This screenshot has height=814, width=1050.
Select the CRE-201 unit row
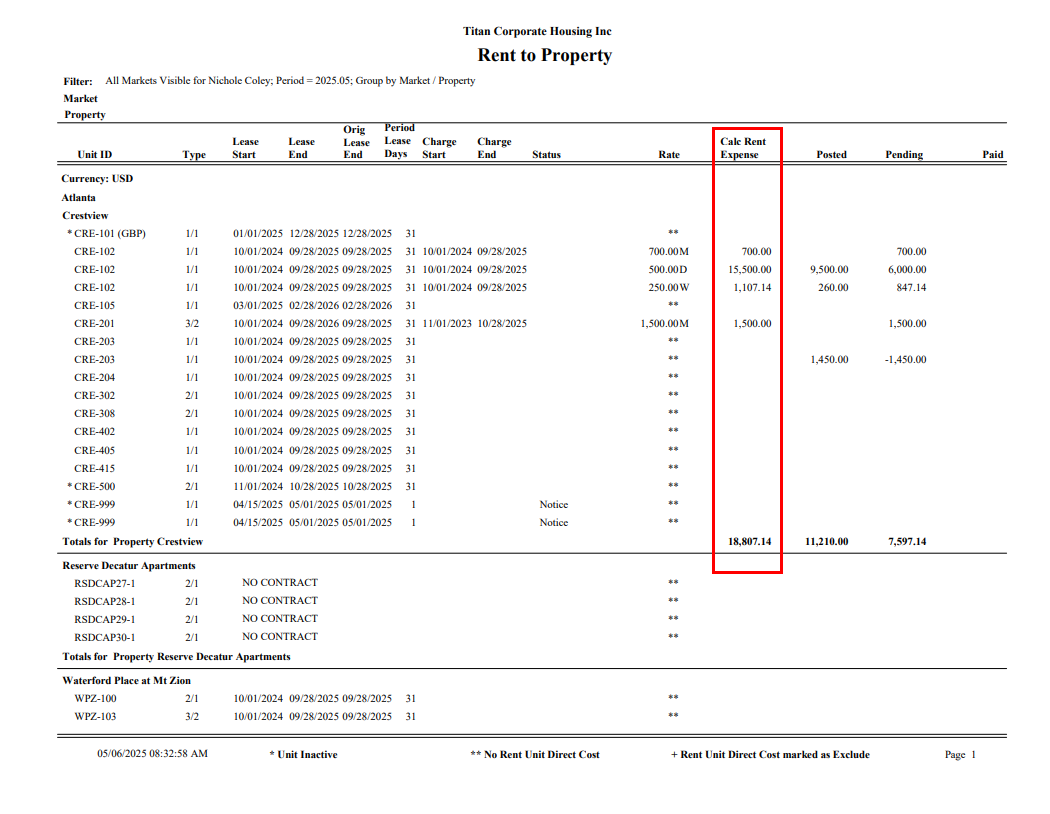94,324
